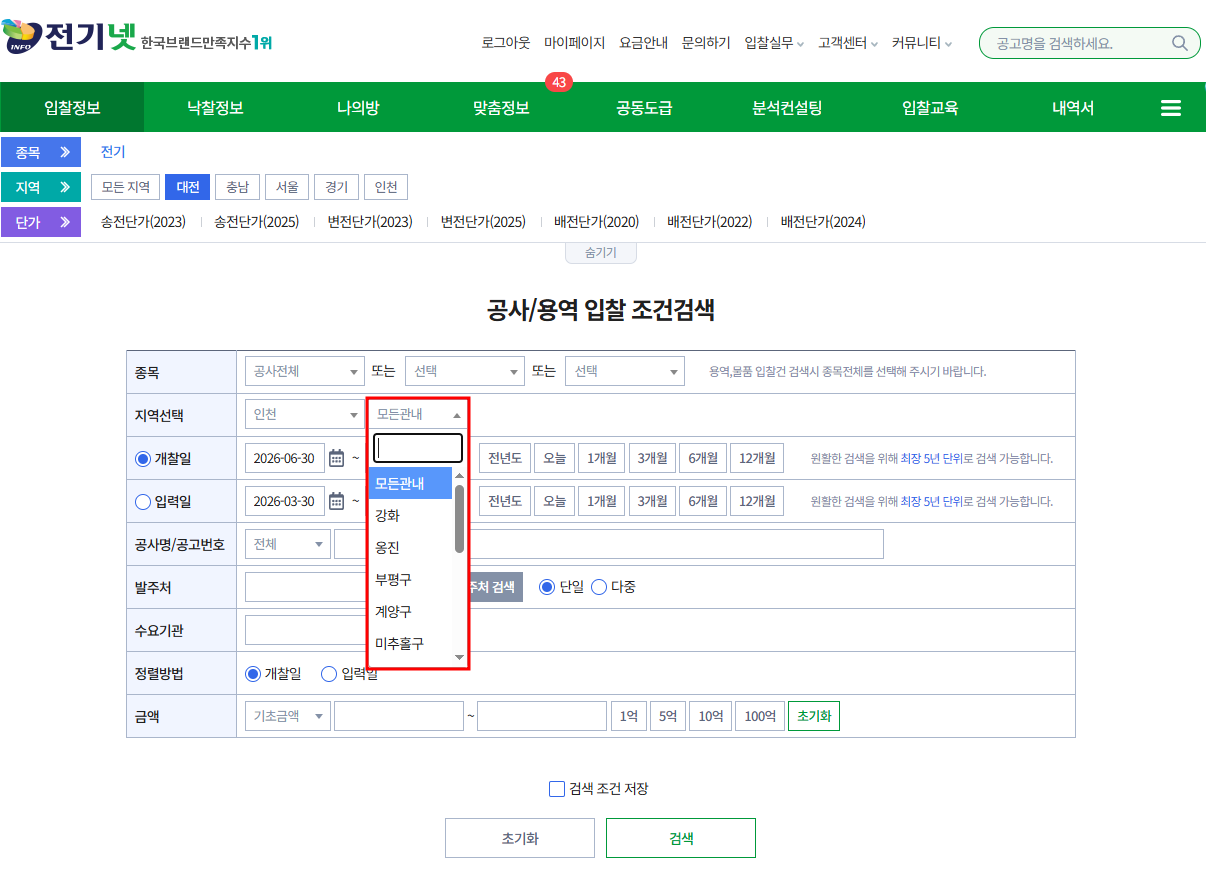Open the 분석컨설팅 main tab

point(787,108)
